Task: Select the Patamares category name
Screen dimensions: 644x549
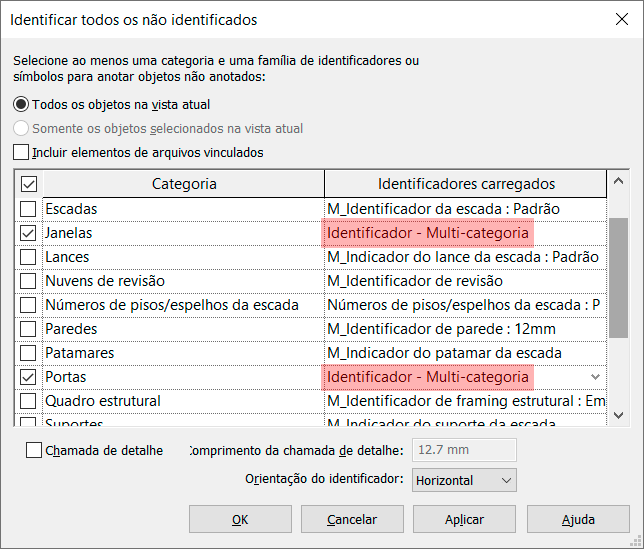Action: (x=80, y=353)
